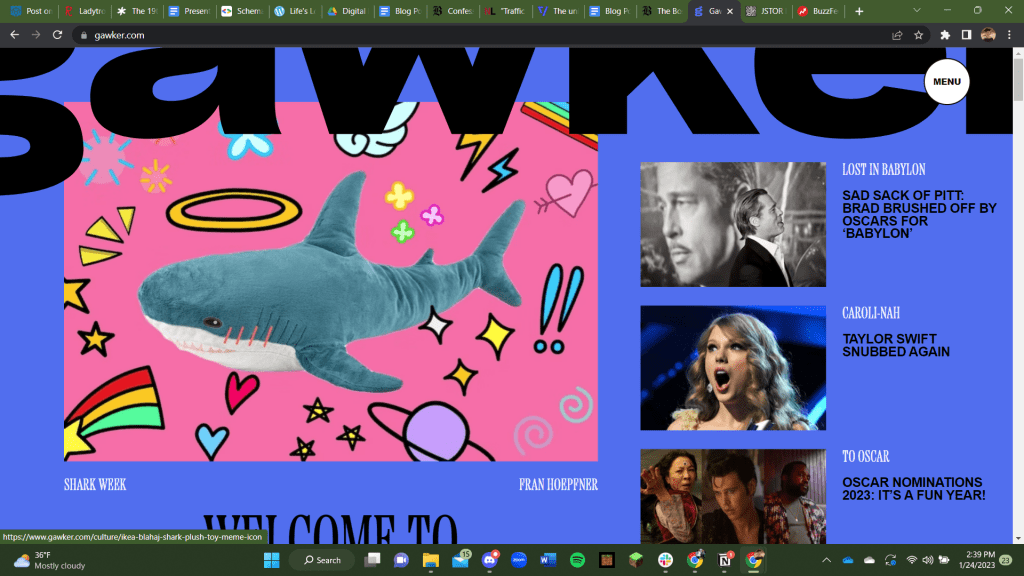Bookmark gawker.com using the star icon

[x=918, y=34]
